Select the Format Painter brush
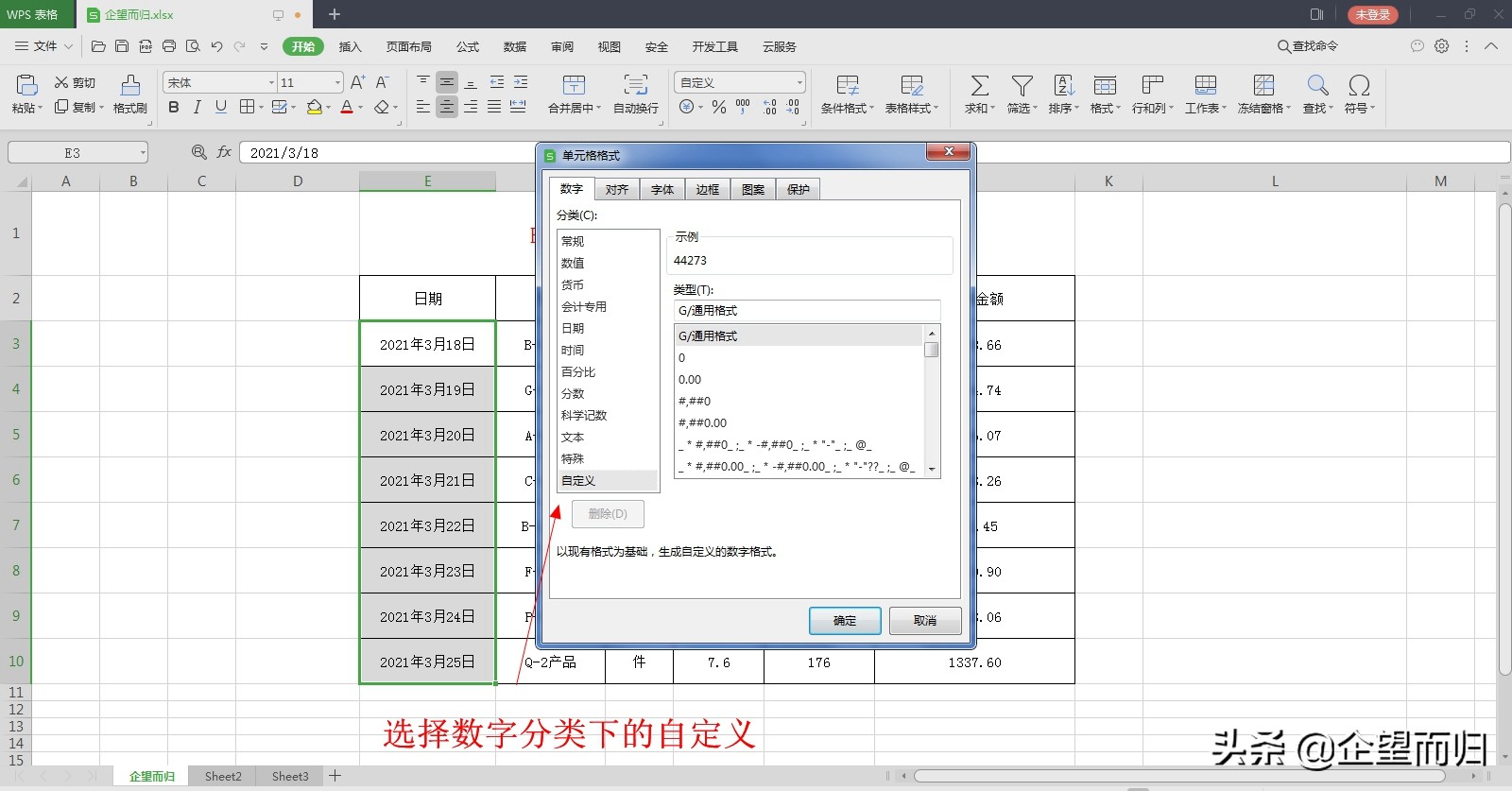 point(130,85)
